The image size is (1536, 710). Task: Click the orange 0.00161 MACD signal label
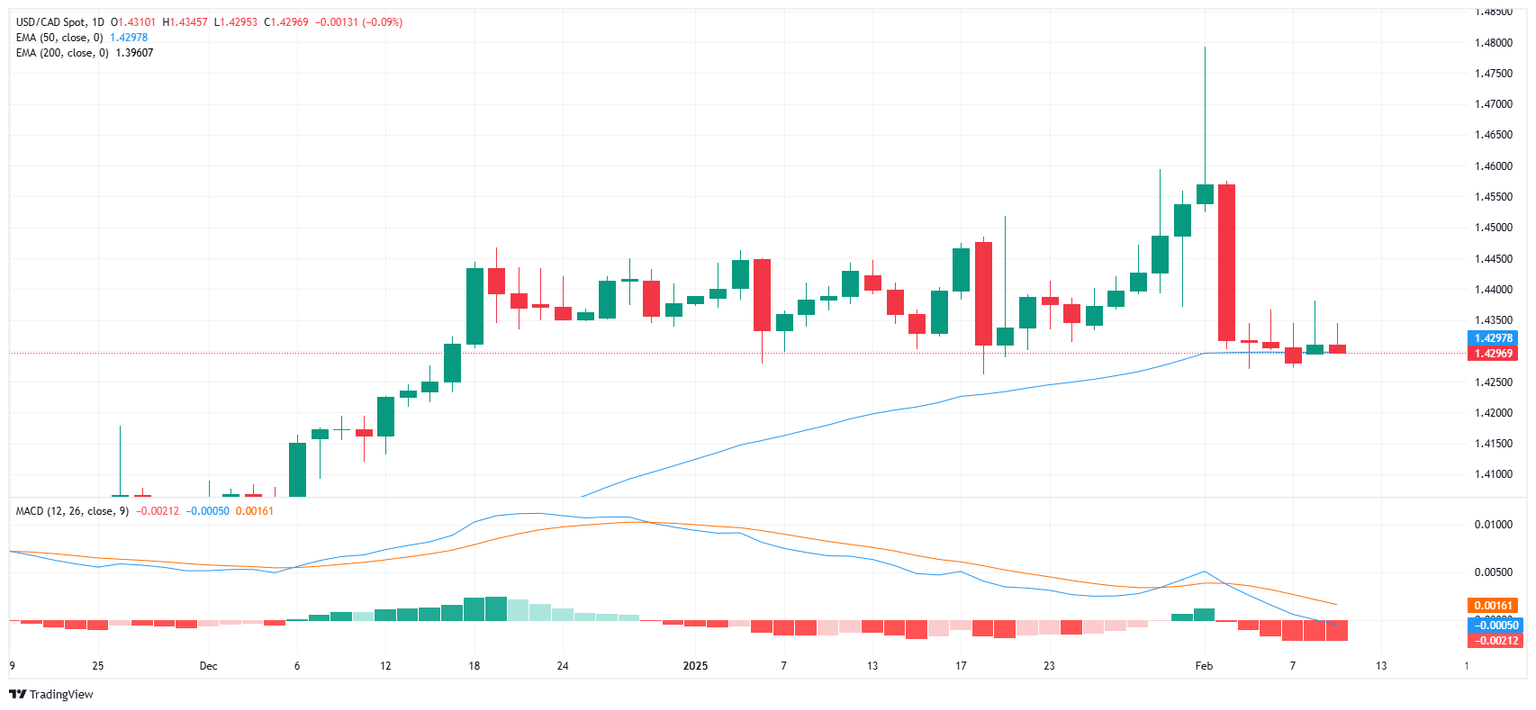click(1495, 605)
